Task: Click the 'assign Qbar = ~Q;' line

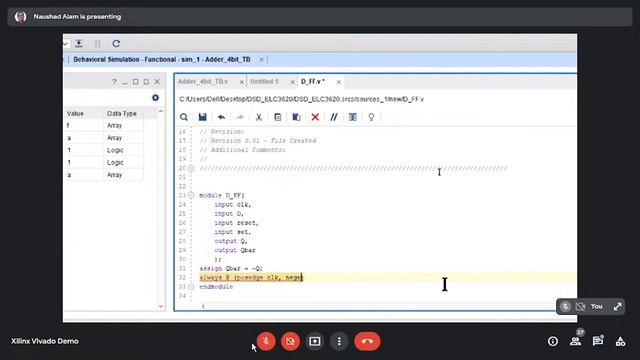Action: (231, 268)
